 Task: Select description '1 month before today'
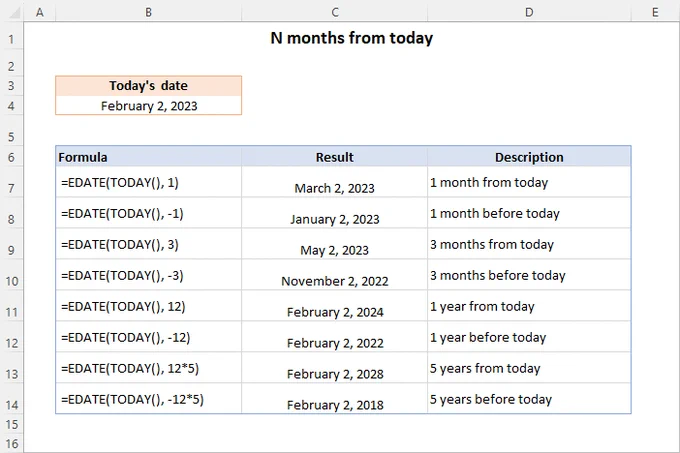529,213
